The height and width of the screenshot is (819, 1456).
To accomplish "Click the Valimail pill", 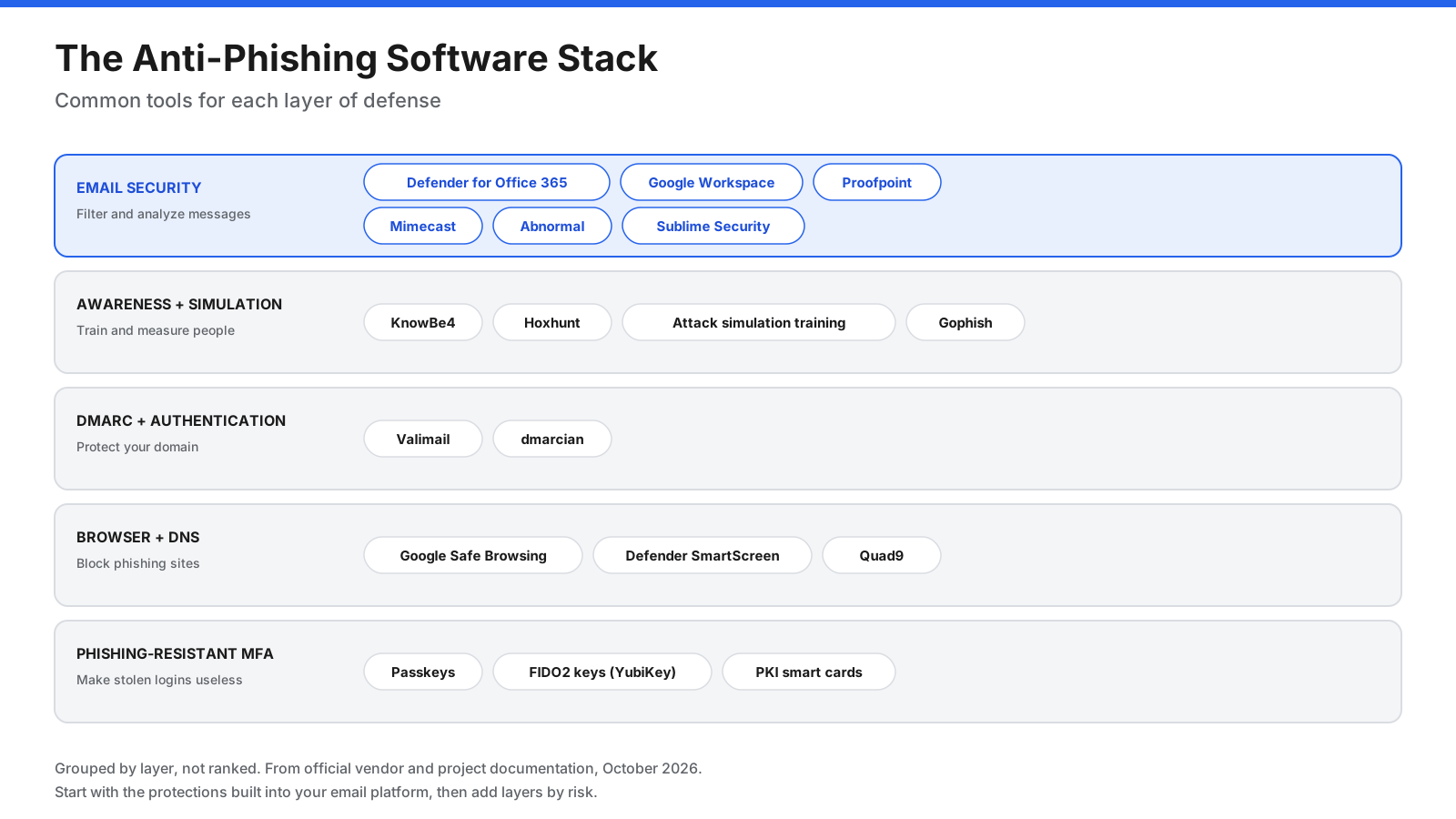I will tap(423, 439).
